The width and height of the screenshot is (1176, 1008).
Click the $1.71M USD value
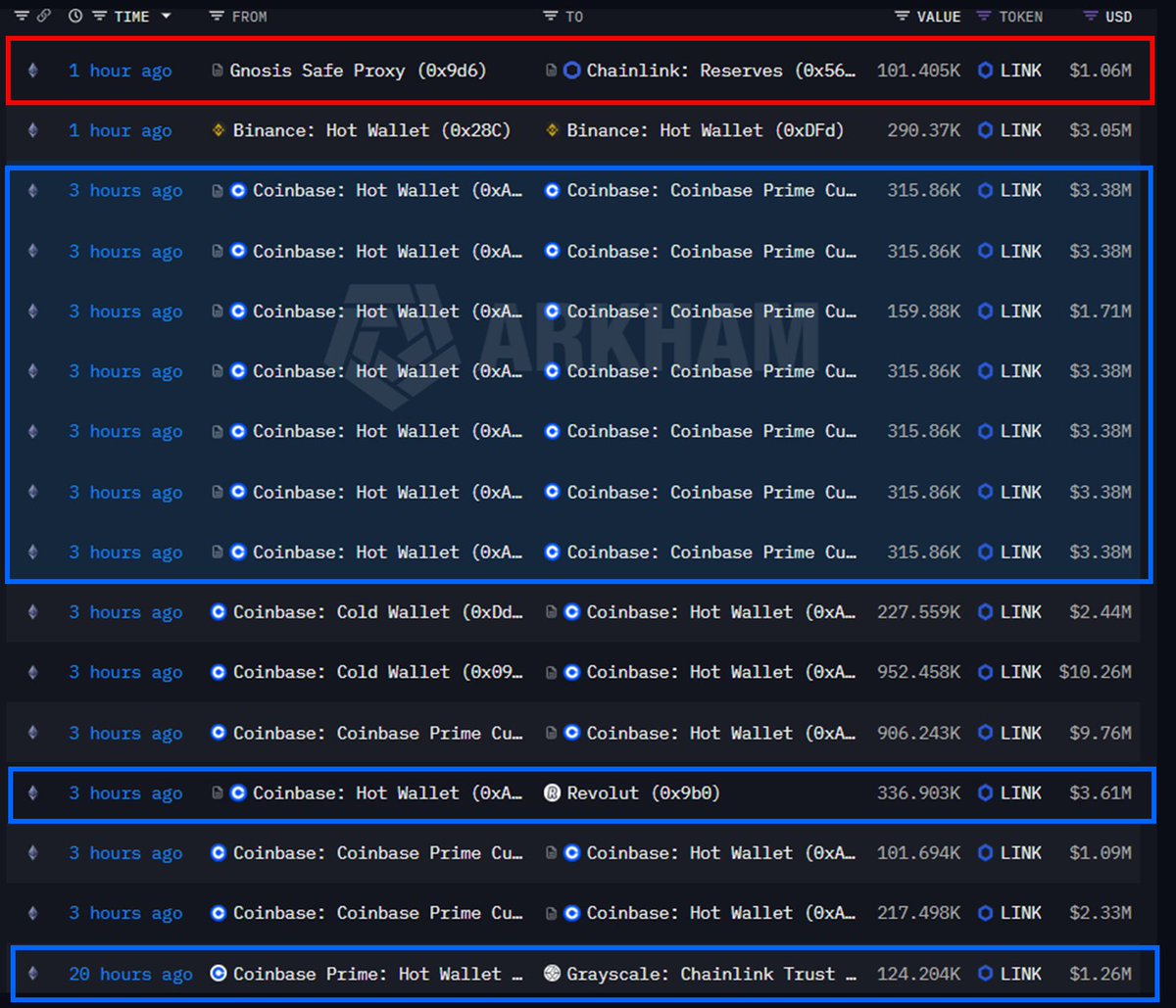click(x=1101, y=312)
